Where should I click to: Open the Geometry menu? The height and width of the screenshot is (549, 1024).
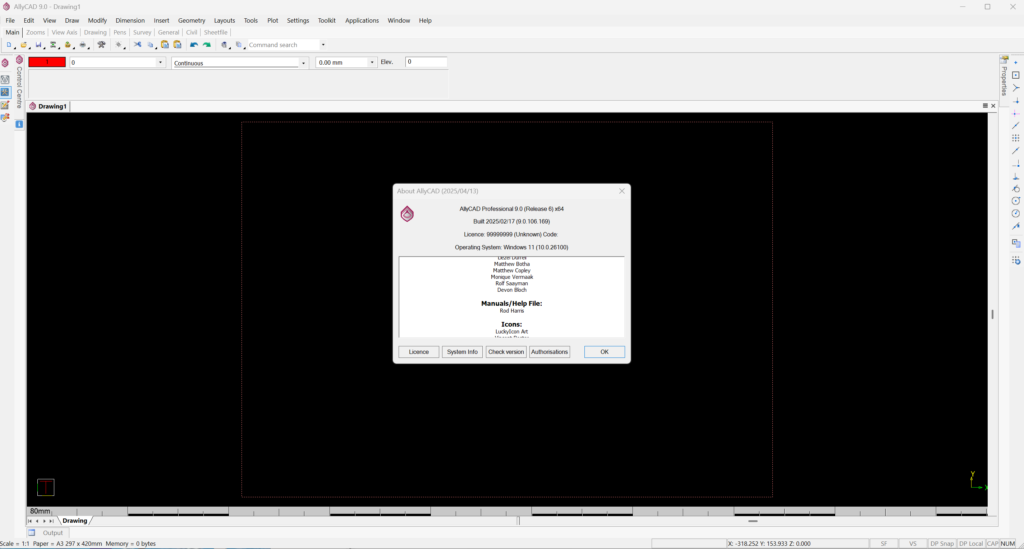tap(191, 20)
